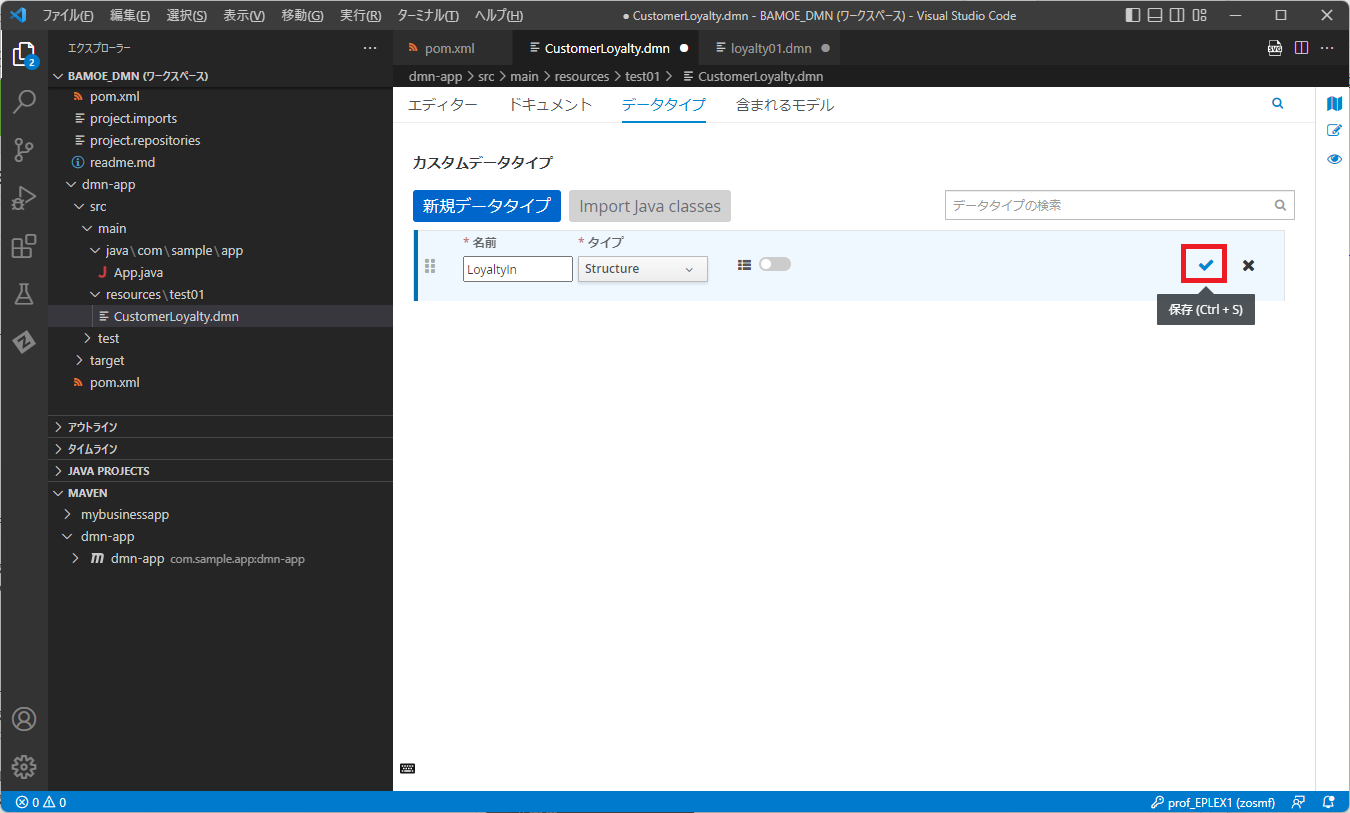1350x813 pixels.
Task: Open the ヘルプ(H) menu
Action: point(498,15)
